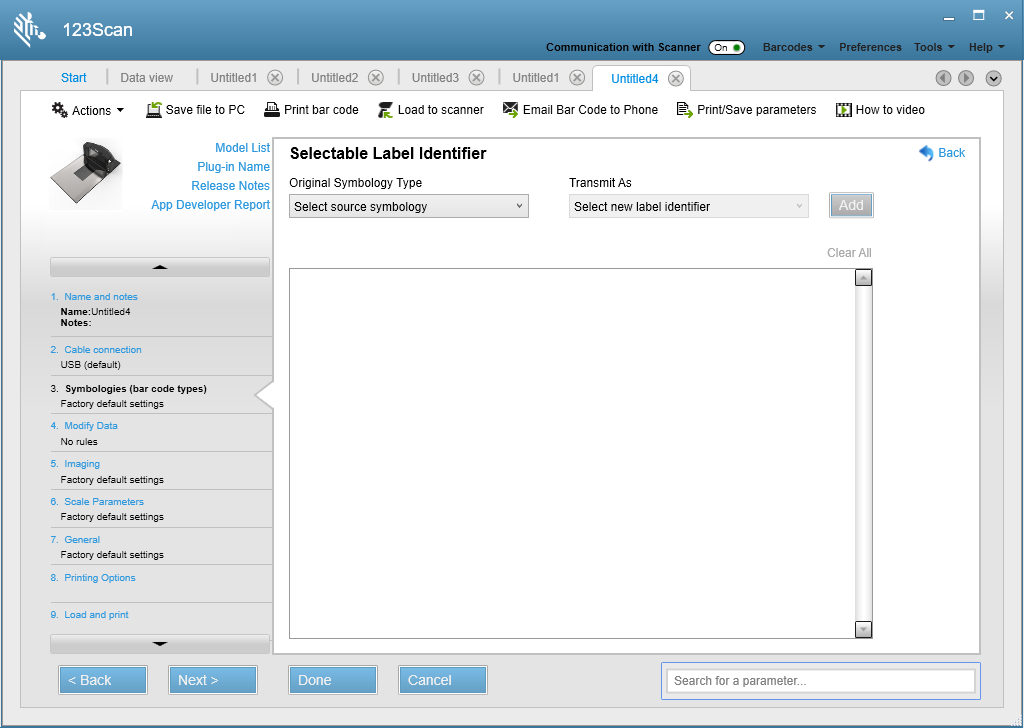
Task: Open the Release Notes link
Action: (x=231, y=185)
